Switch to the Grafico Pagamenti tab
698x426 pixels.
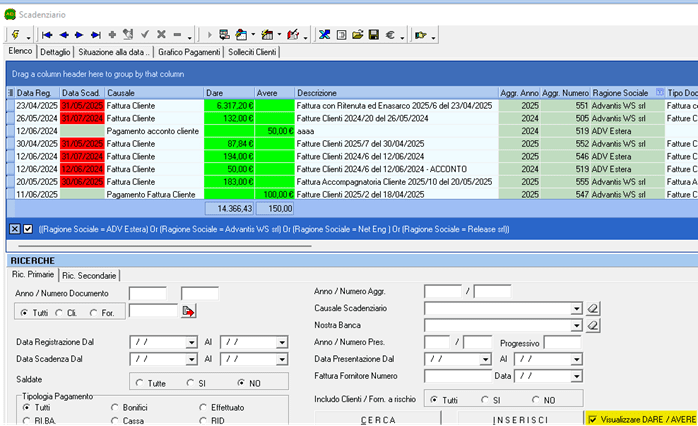click(x=190, y=51)
